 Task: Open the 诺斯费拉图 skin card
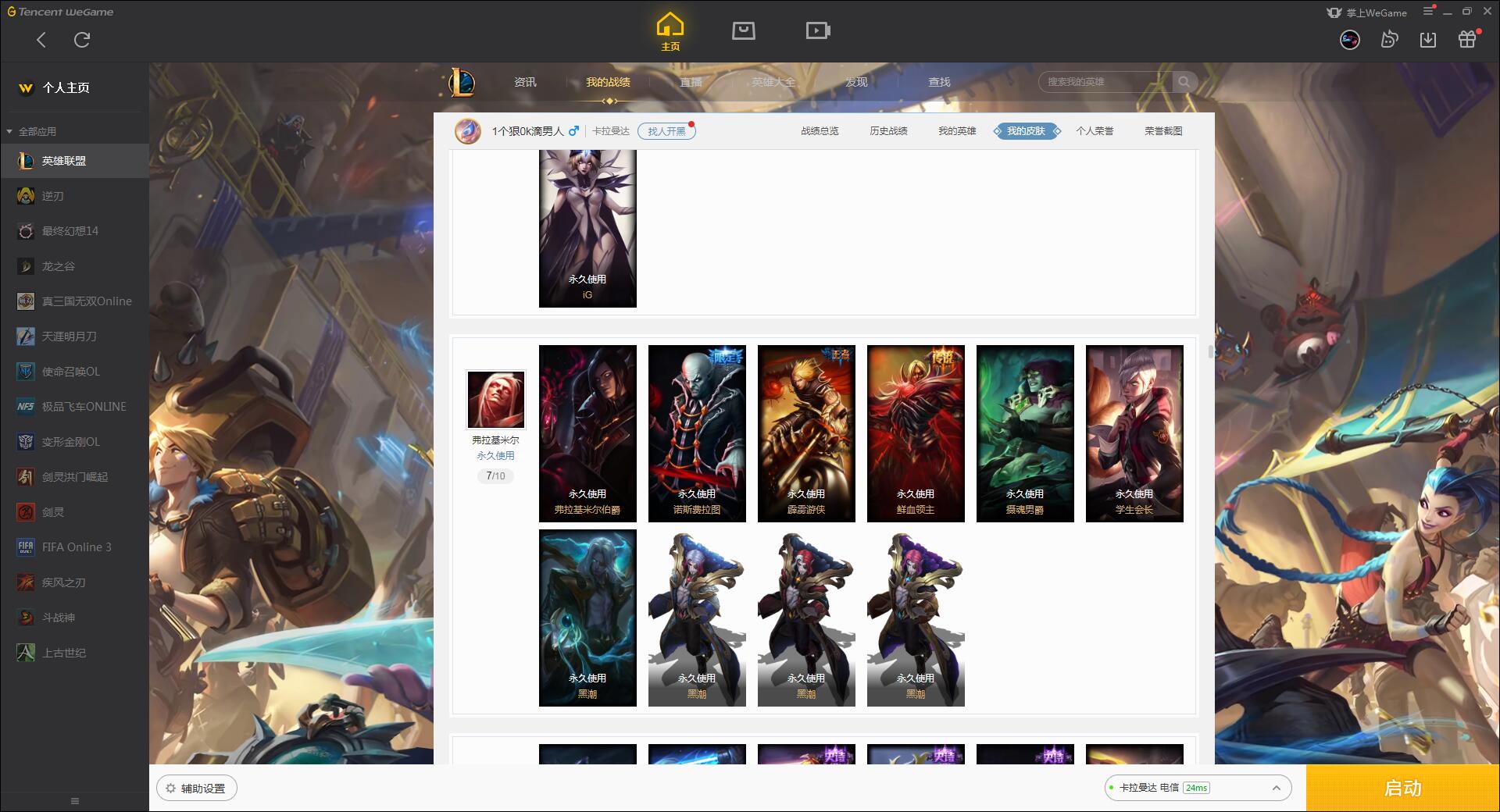point(697,433)
